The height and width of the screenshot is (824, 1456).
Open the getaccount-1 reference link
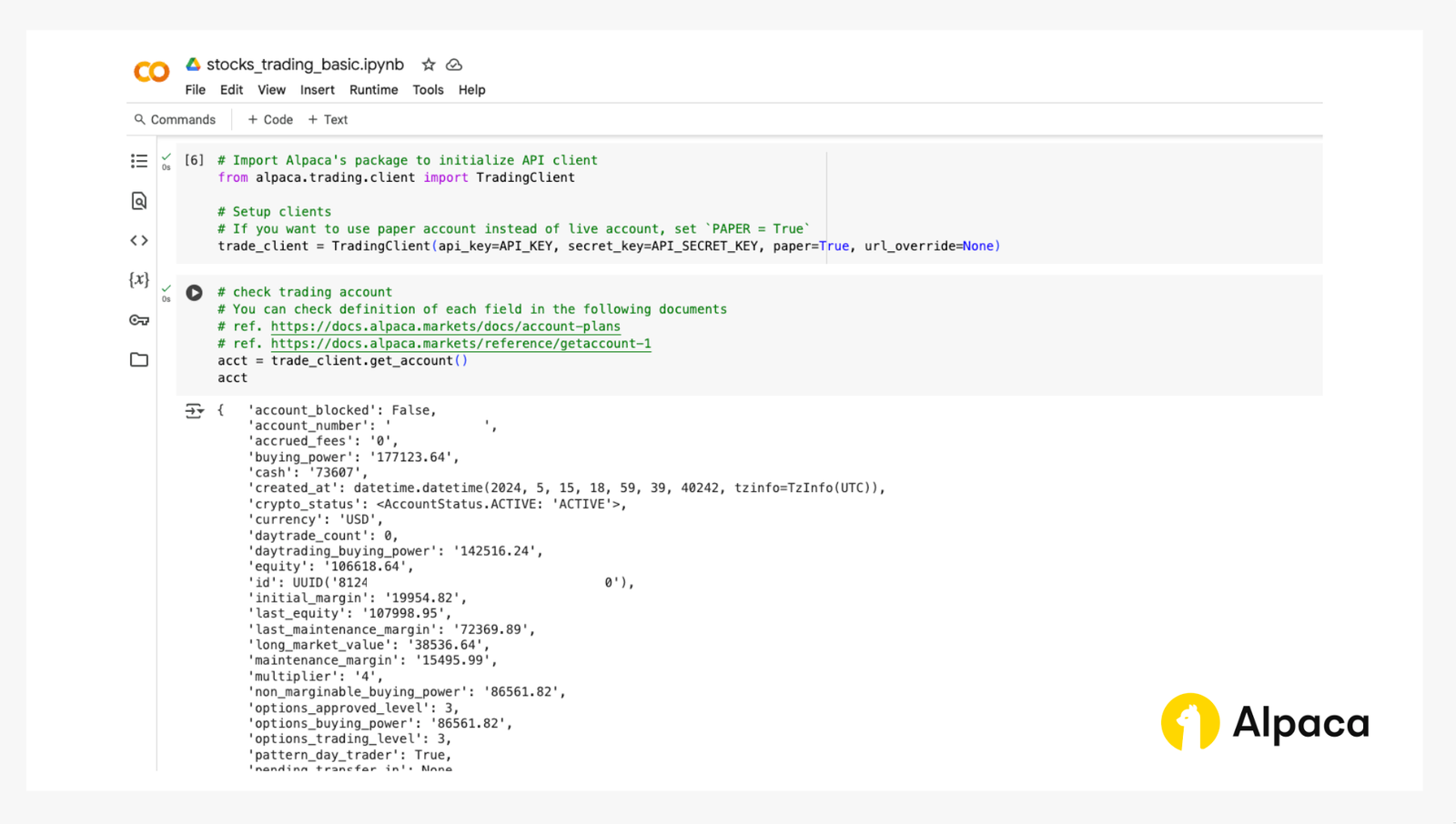pos(460,343)
